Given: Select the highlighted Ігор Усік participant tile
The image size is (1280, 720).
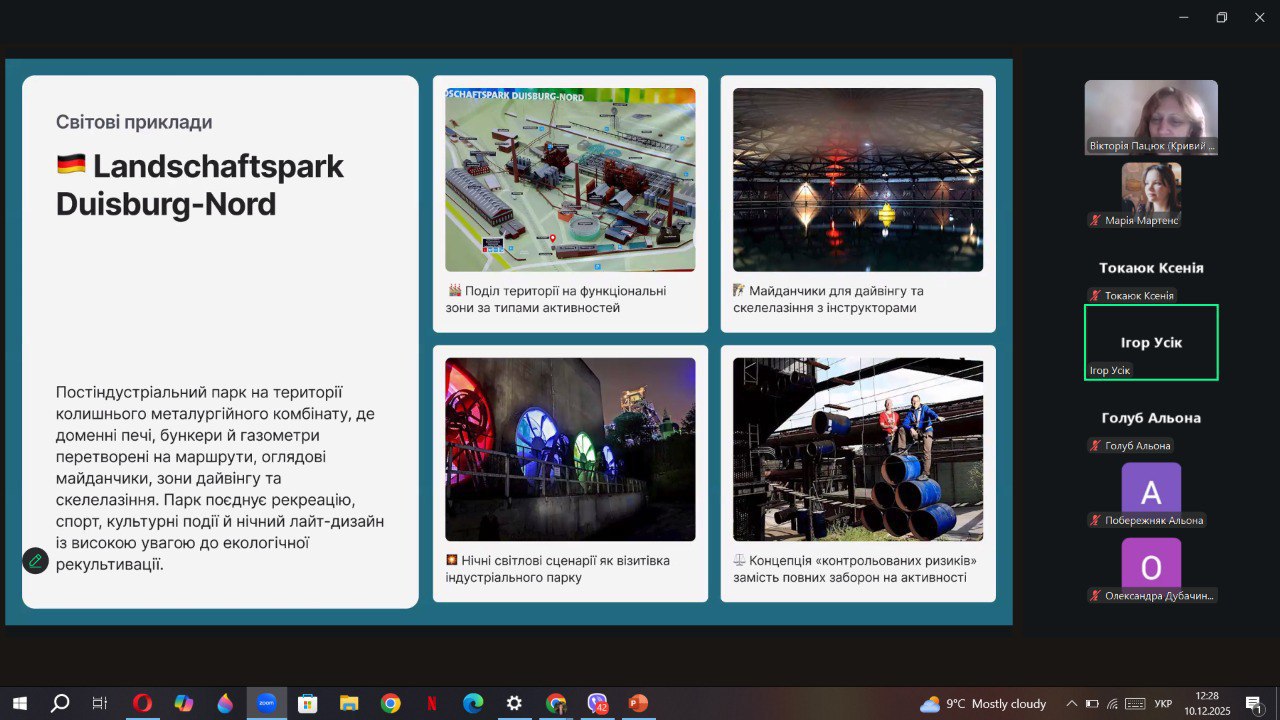Looking at the screenshot, I should [1151, 342].
